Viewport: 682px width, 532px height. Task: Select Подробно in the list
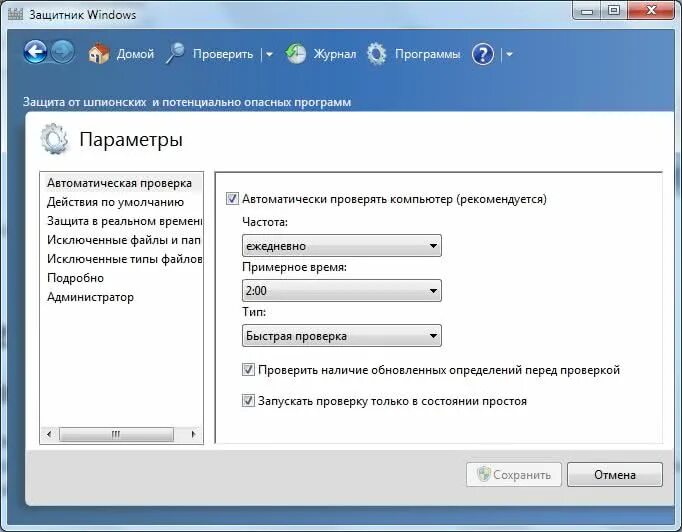click(75, 278)
